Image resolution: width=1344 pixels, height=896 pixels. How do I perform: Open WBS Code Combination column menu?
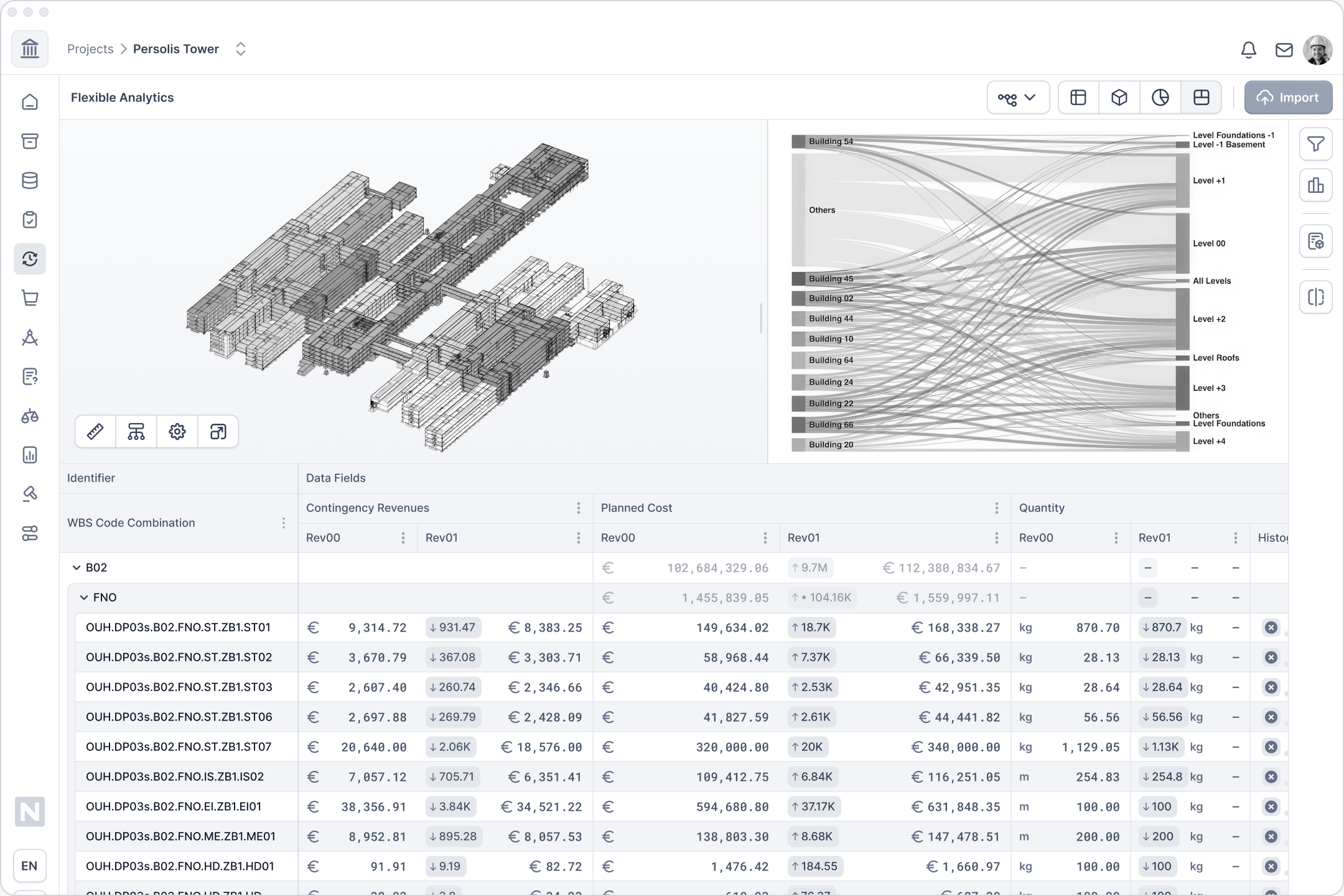coord(284,523)
